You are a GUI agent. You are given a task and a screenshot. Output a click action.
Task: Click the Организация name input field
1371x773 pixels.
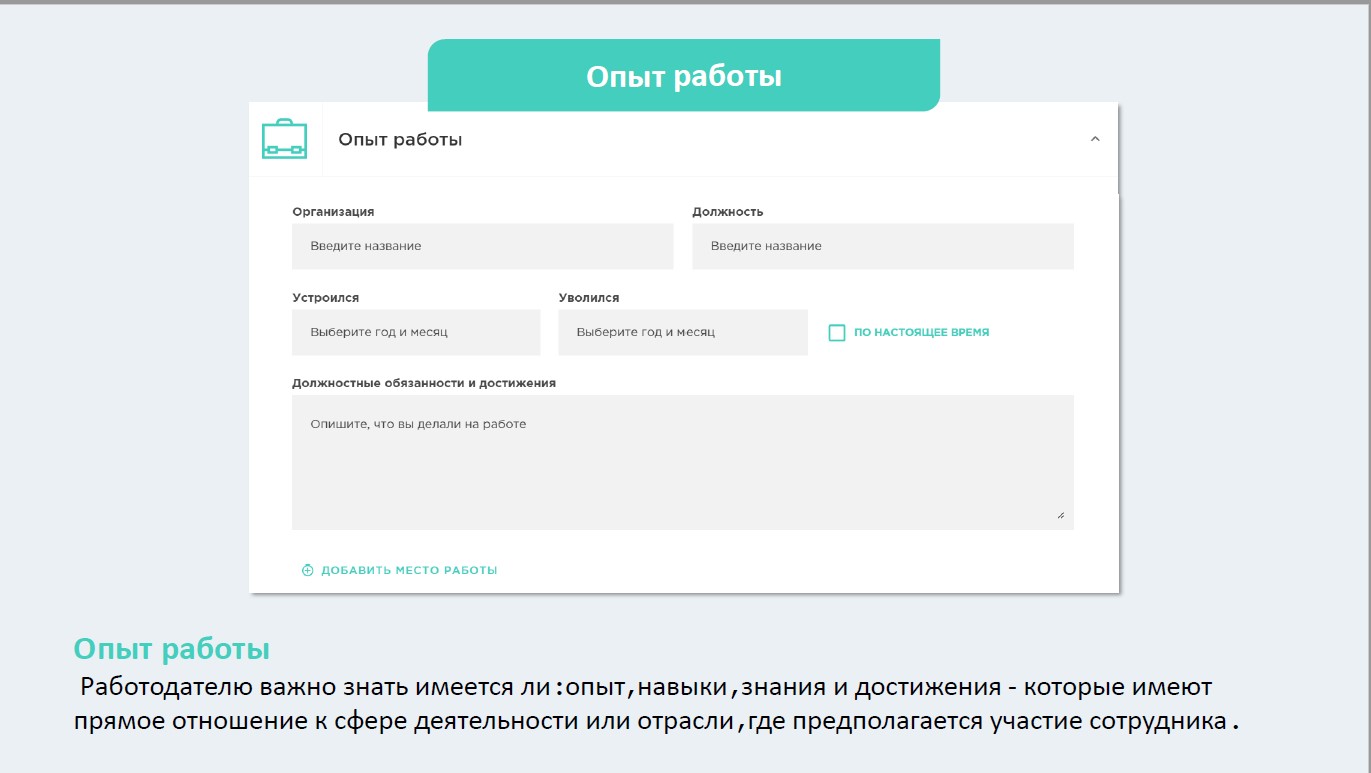pos(482,246)
